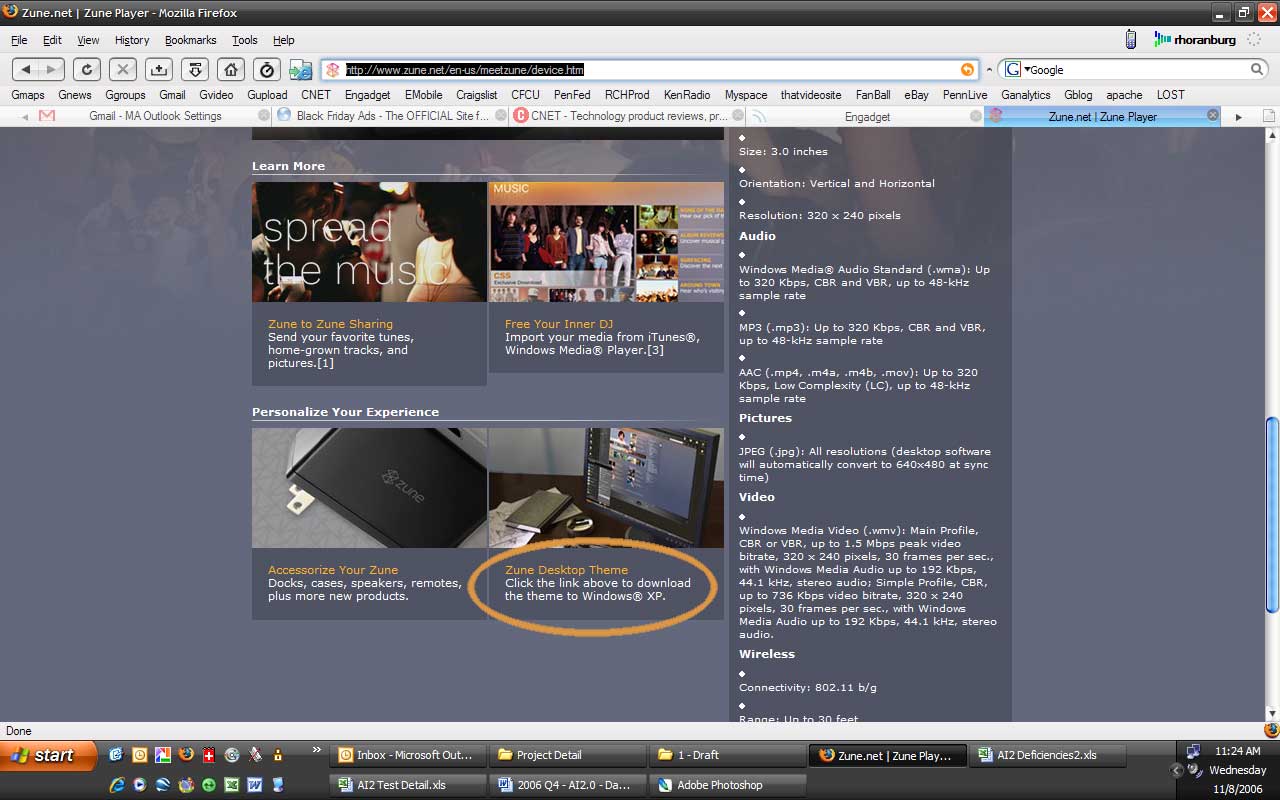Viewport: 1280px width, 800px height.
Task: Click inside the address bar URL field
Action: point(650,70)
